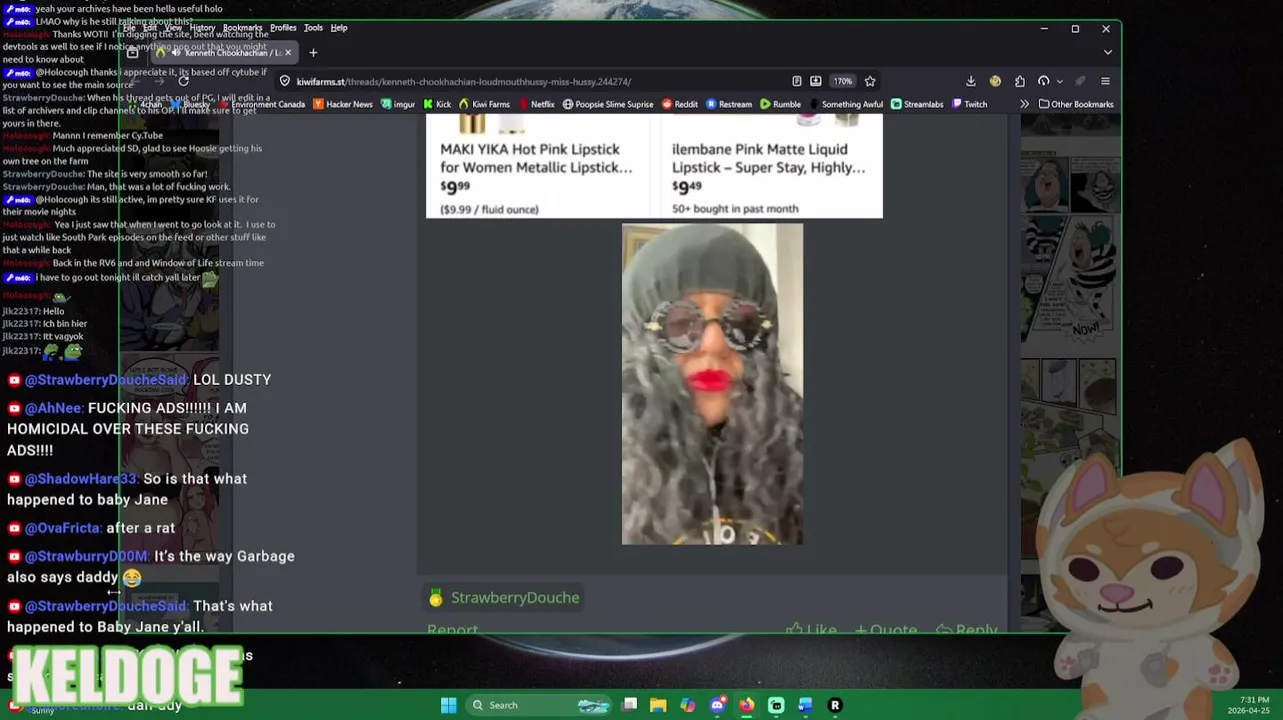Show more bookmarks via the overflow chevron

pos(1024,104)
